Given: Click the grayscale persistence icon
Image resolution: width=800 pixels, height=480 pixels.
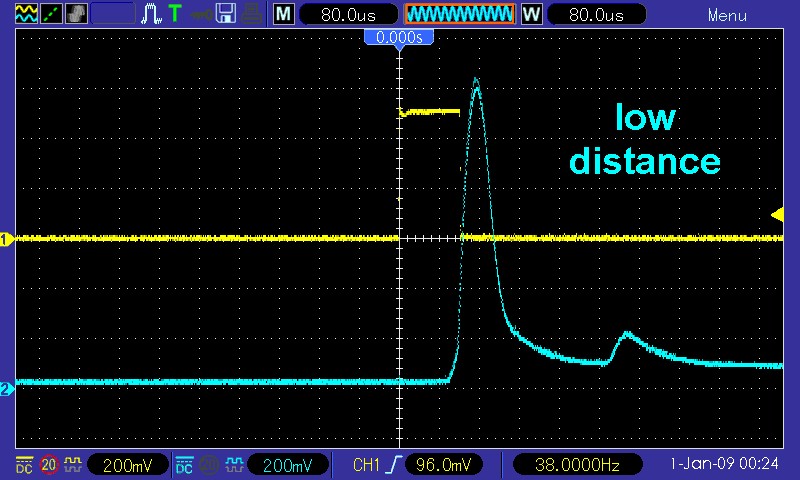Looking at the screenshot, I should tap(76, 14).
